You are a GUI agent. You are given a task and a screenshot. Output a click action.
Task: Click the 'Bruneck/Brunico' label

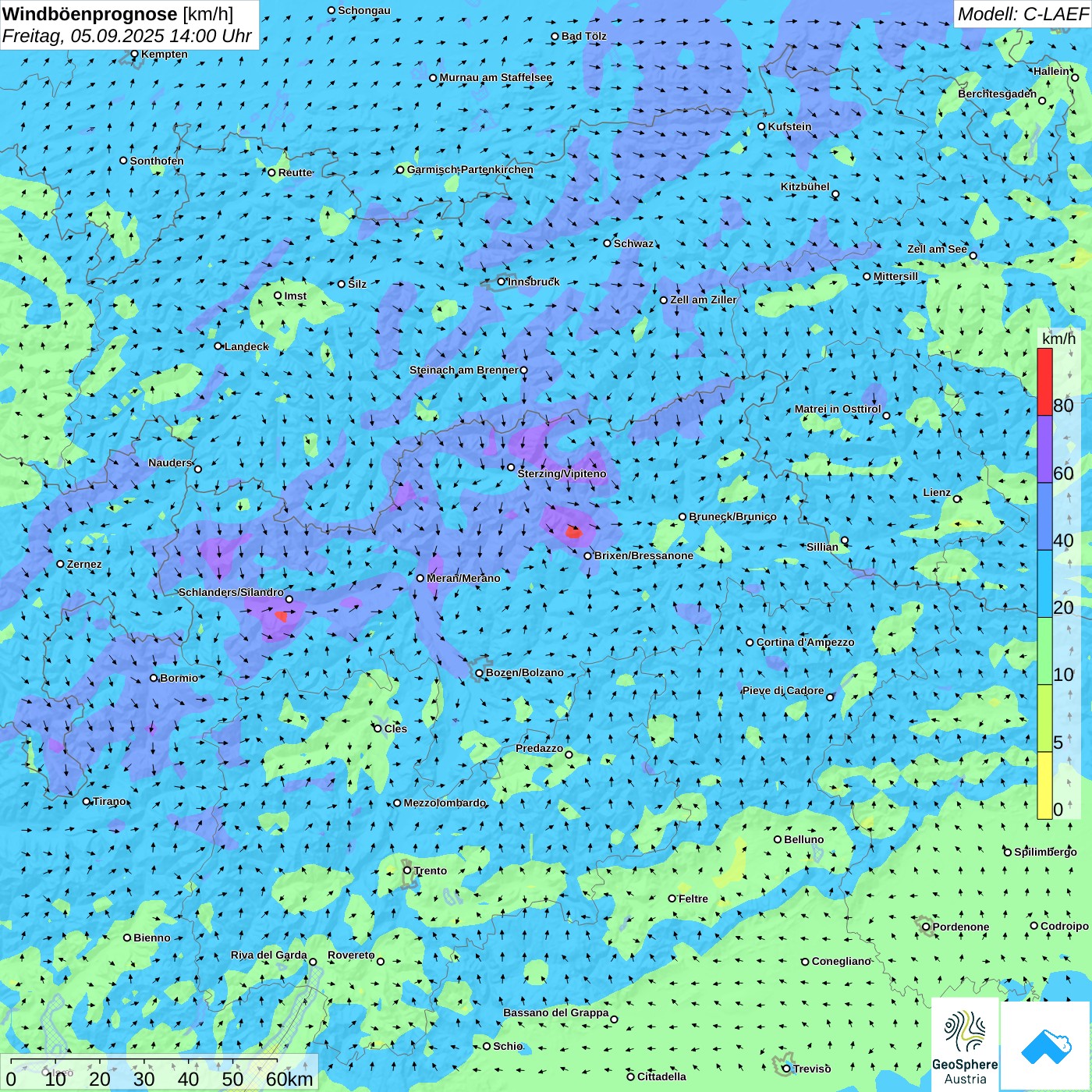click(x=732, y=516)
